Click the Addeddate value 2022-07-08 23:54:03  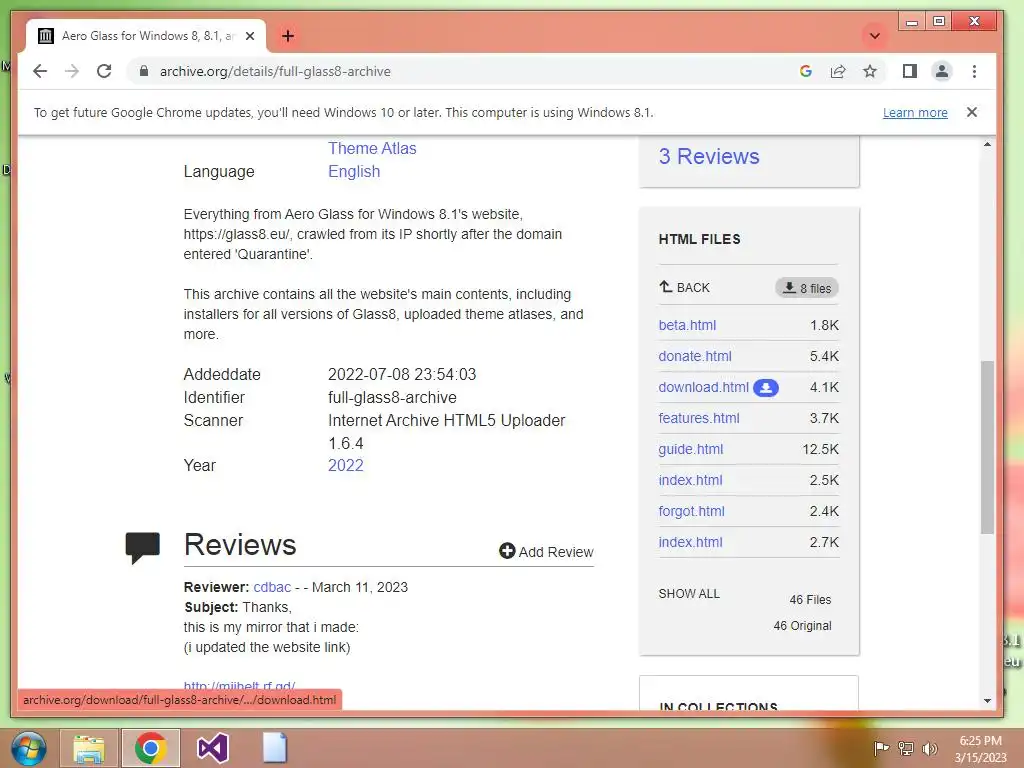(x=402, y=374)
